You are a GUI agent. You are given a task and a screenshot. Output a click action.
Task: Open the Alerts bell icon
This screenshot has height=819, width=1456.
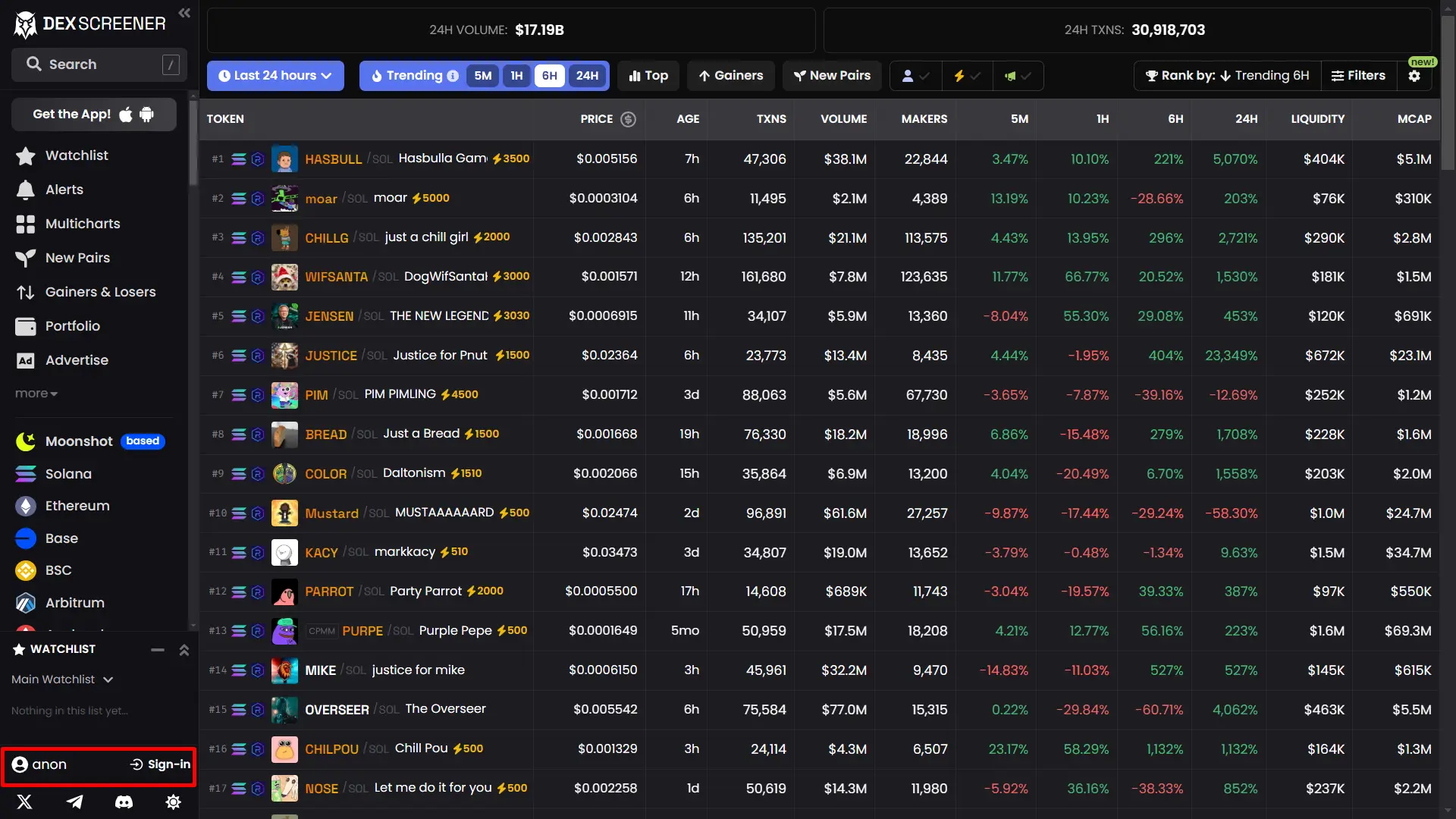click(x=26, y=190)
